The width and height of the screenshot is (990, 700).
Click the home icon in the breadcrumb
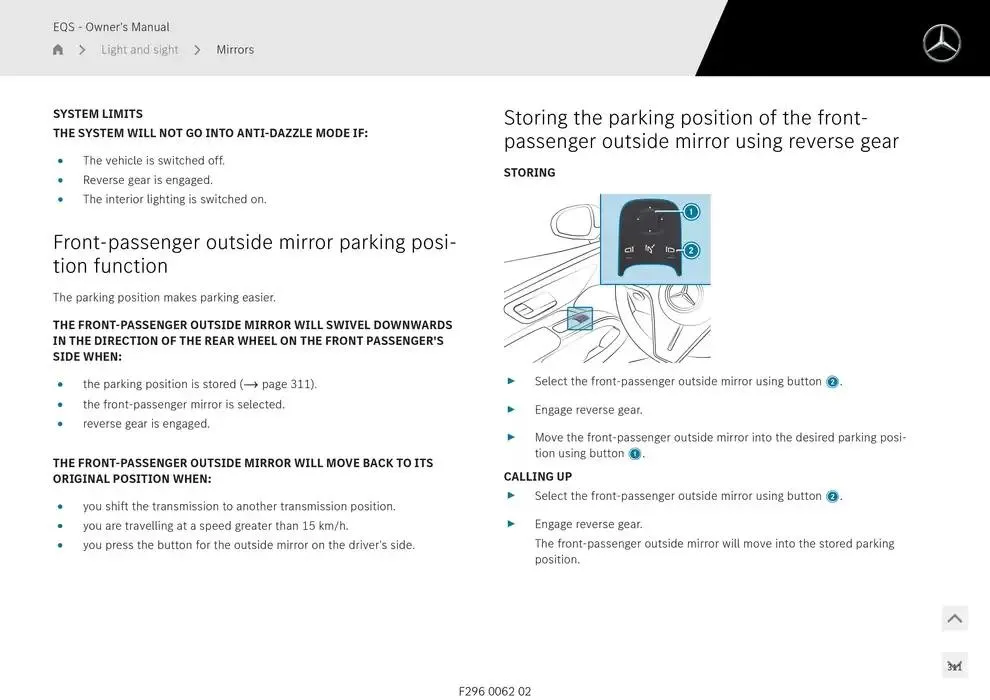point(57,49)
